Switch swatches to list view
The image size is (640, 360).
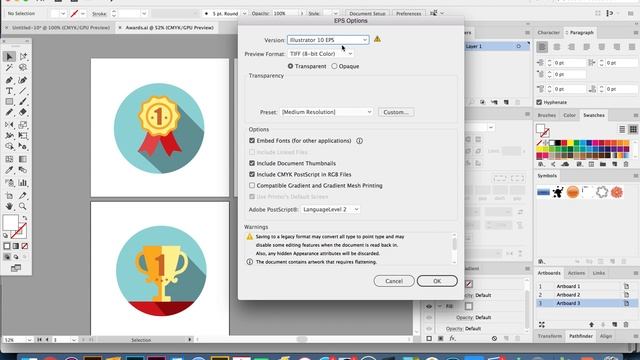(622, 129)
